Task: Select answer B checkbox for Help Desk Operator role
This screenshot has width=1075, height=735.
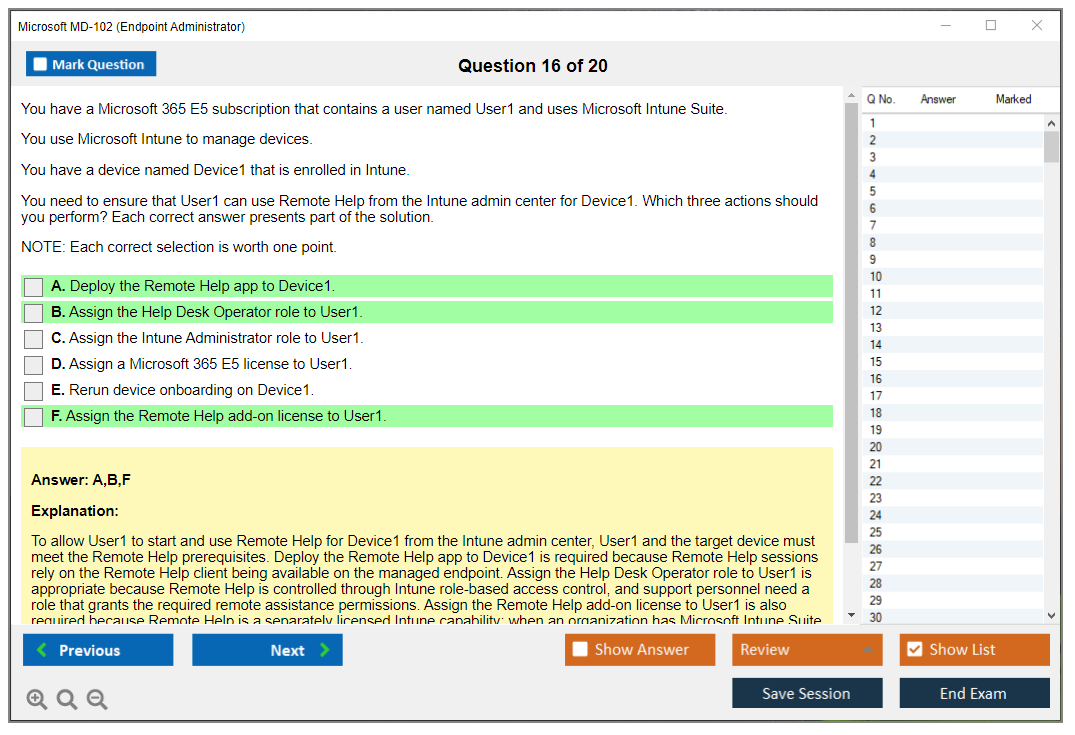Action: tap(33, 313)
